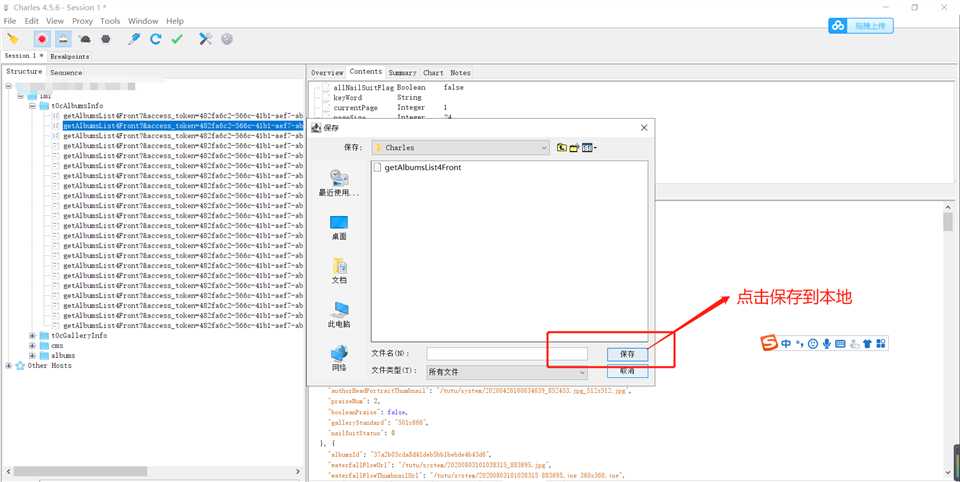Expand the albums folder
The image size is (960, 482).
pyautogui.click(x=32, y=355)
